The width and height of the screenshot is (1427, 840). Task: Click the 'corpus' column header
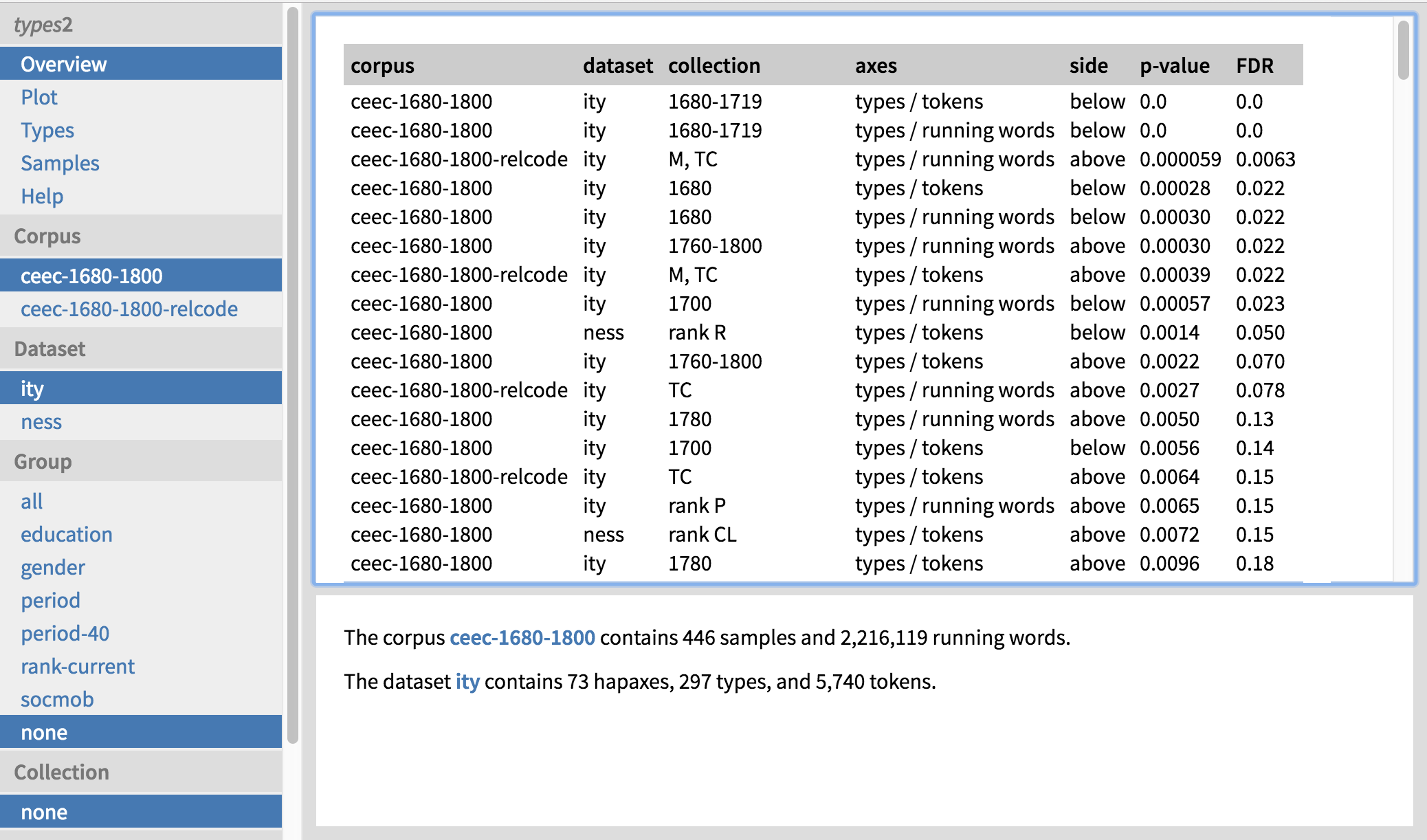(382, 65)
